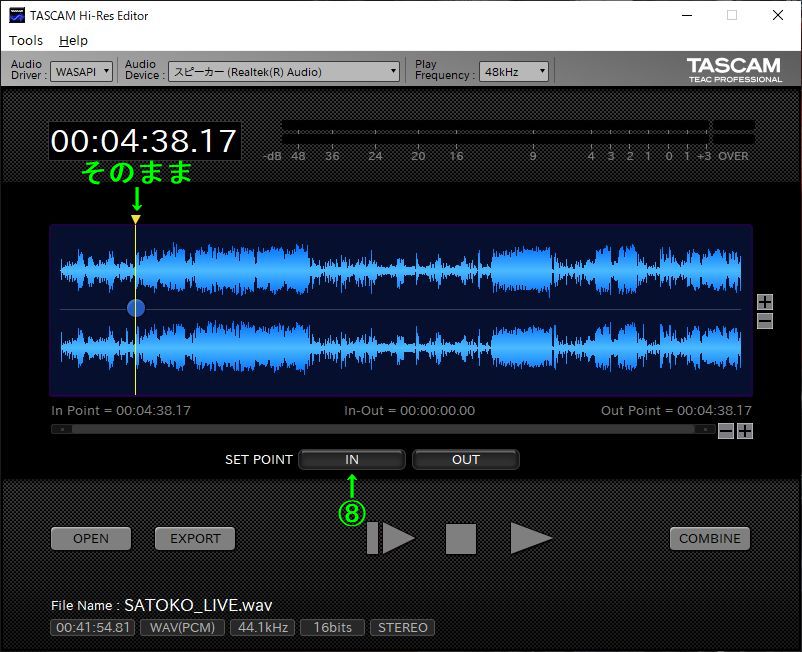This screenshot has width=802, height=652.
Task: Open the Audio Device speaker dropdown
Action: coord(284,72)
